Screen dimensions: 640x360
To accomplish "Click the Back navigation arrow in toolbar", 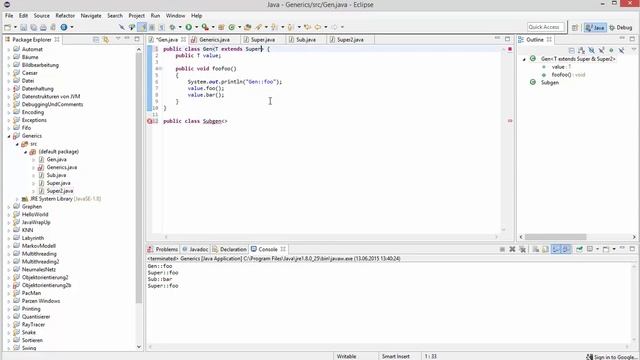I will (318, 27).
